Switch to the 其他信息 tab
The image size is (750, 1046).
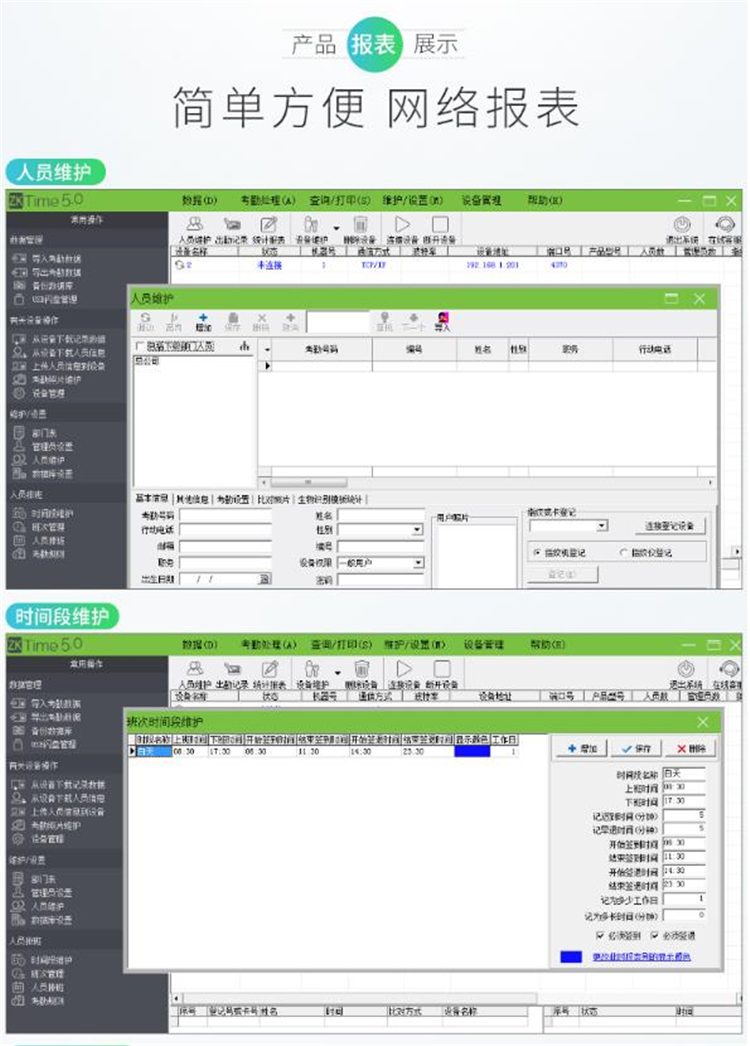(192, 498)
